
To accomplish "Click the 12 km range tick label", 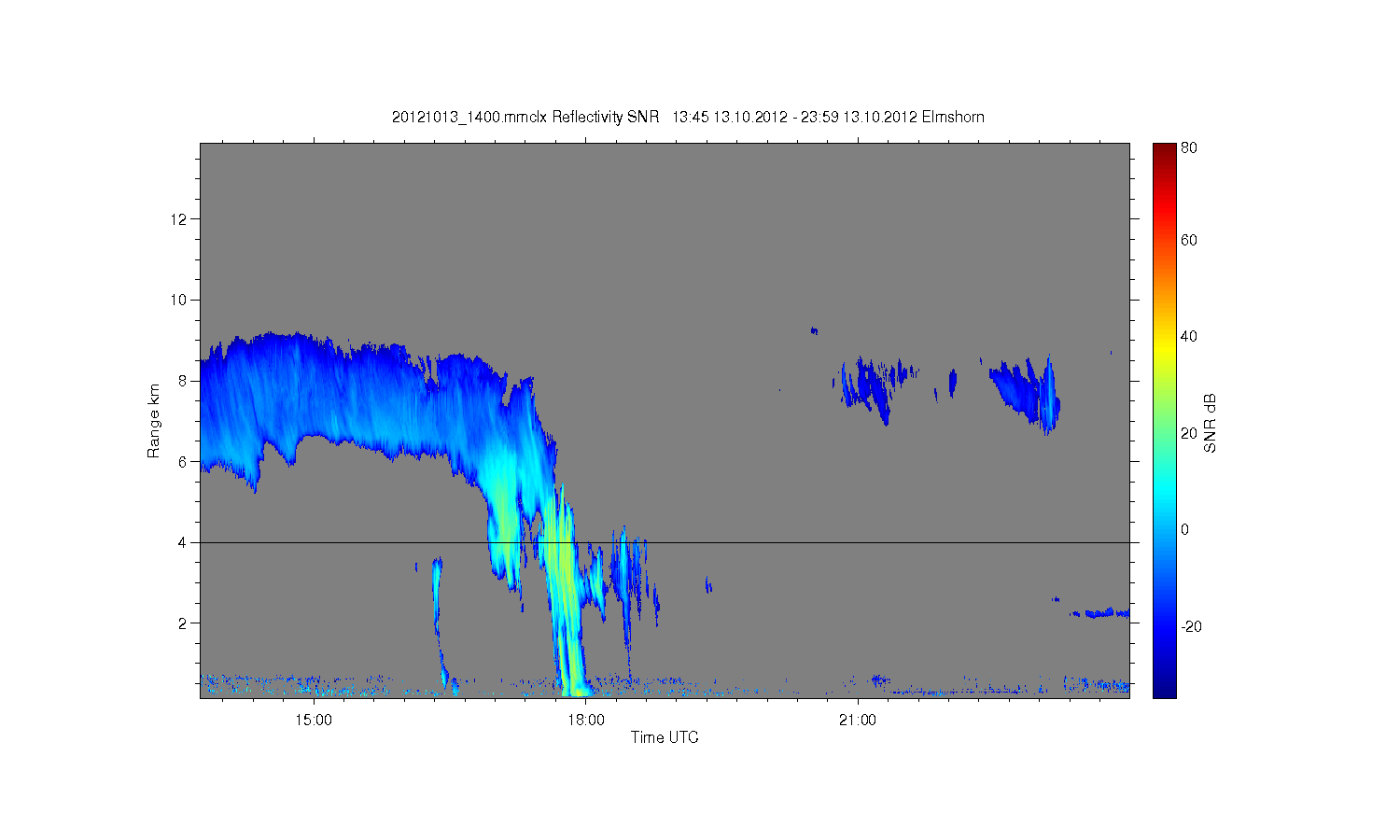I will tap(179, 219).
